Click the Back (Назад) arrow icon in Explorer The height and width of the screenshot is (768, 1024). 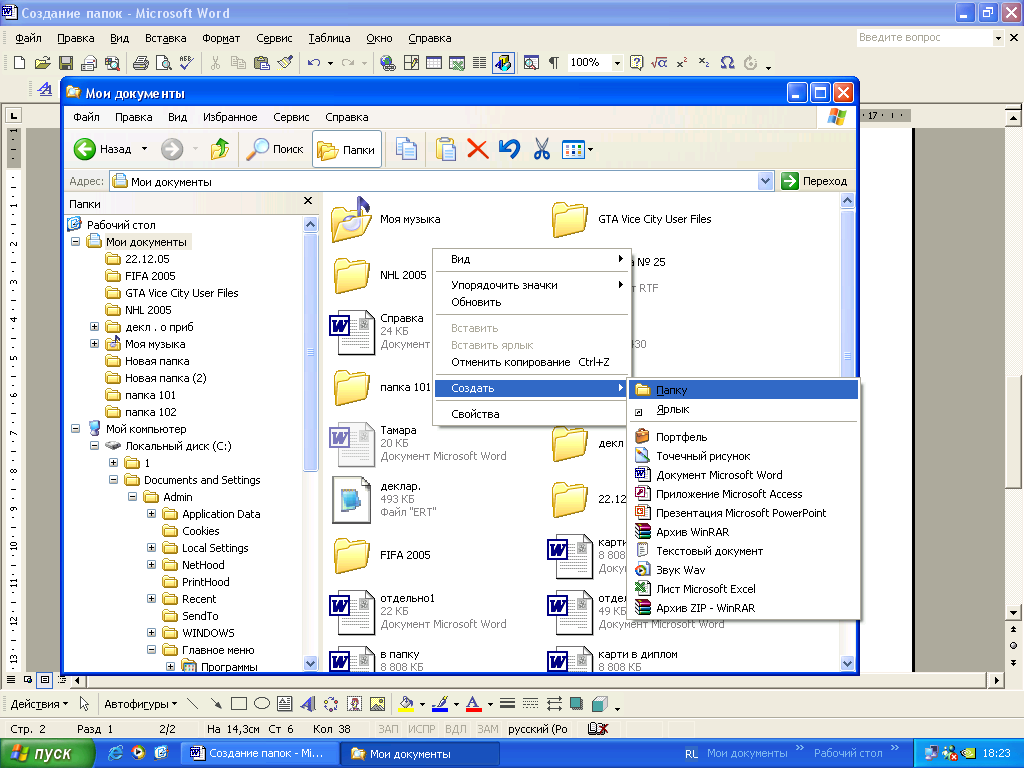coord(85,150)
